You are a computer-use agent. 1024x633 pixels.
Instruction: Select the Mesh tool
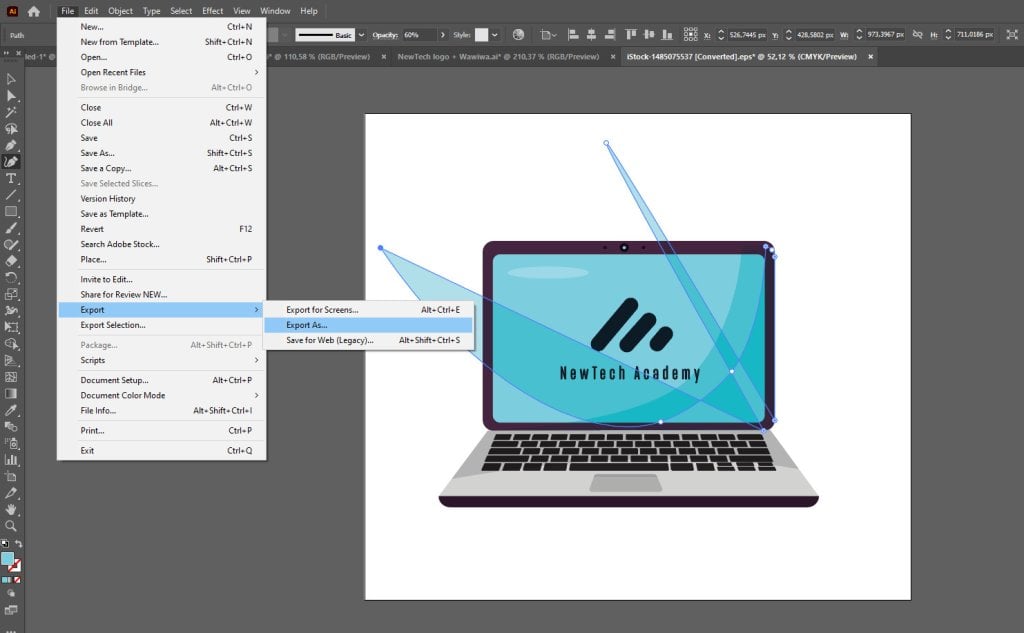[x=11, y=377]
